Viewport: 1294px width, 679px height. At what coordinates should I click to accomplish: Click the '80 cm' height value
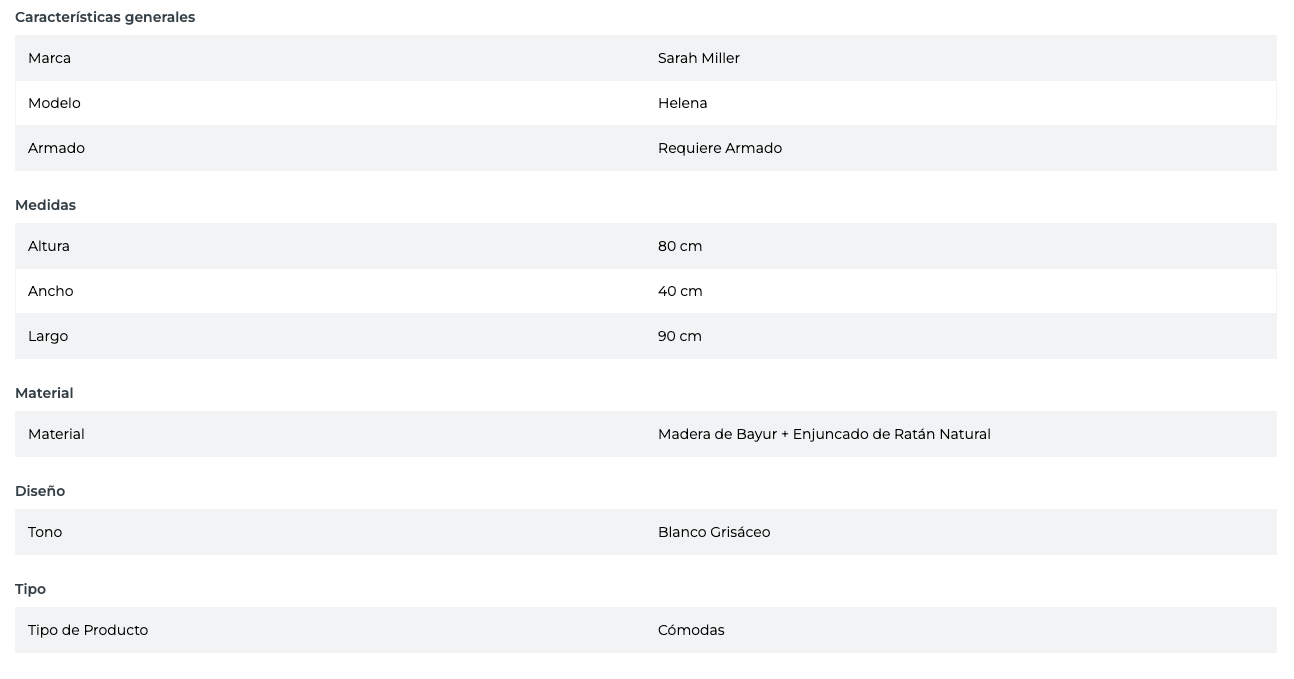point(679,246)
